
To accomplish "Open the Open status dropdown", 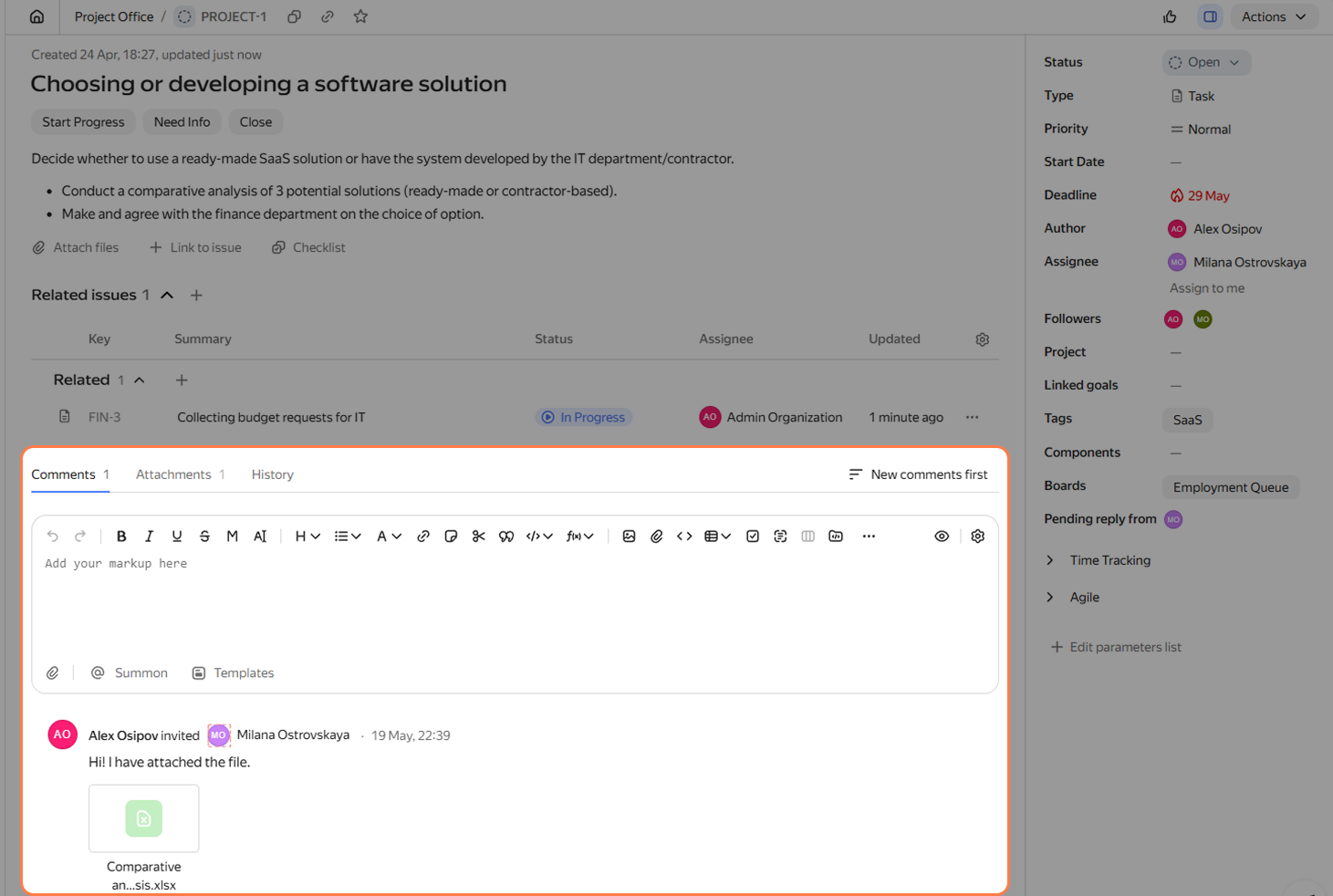I will (x=1206, y=62).
